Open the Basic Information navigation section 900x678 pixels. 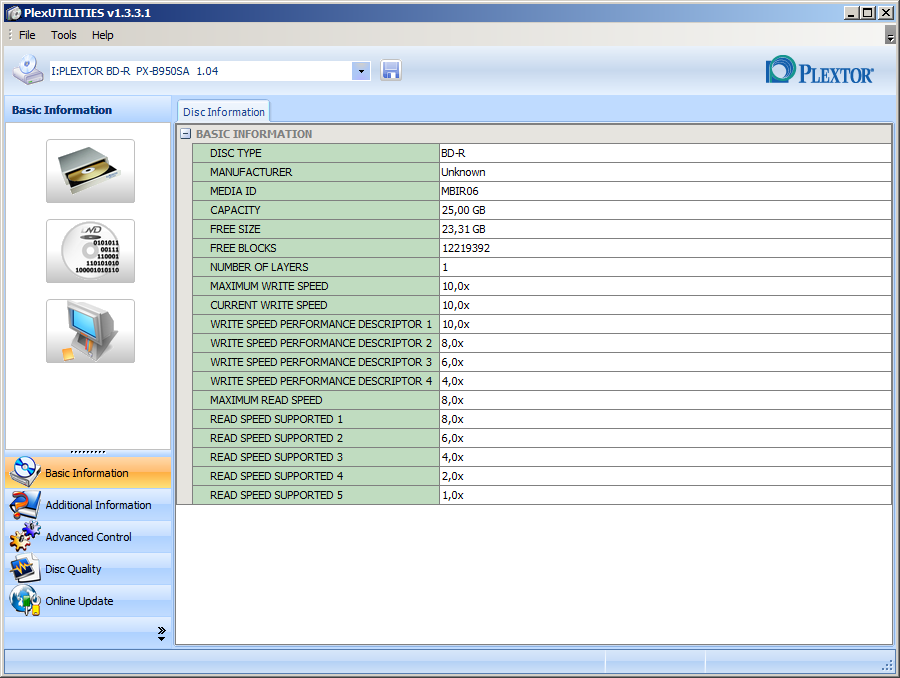point(88,472)
